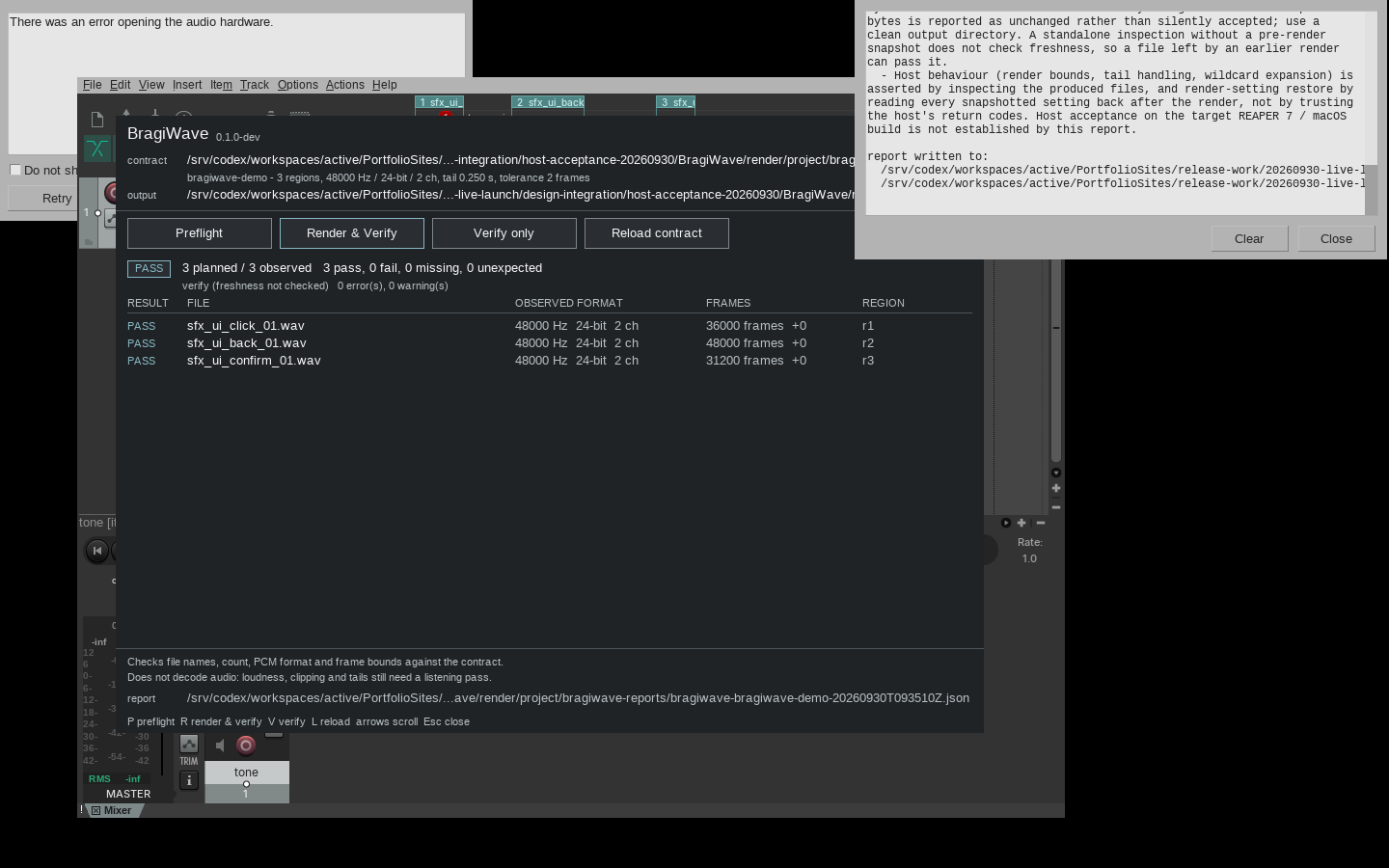Click the TRIM automation mode label

tap(188, 761)
